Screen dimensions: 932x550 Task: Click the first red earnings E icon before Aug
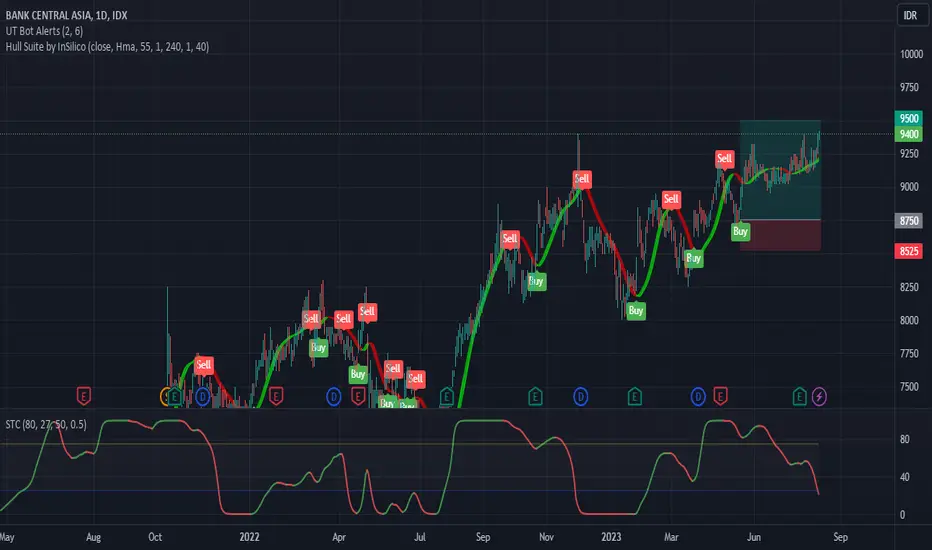(x=84, y=396)
